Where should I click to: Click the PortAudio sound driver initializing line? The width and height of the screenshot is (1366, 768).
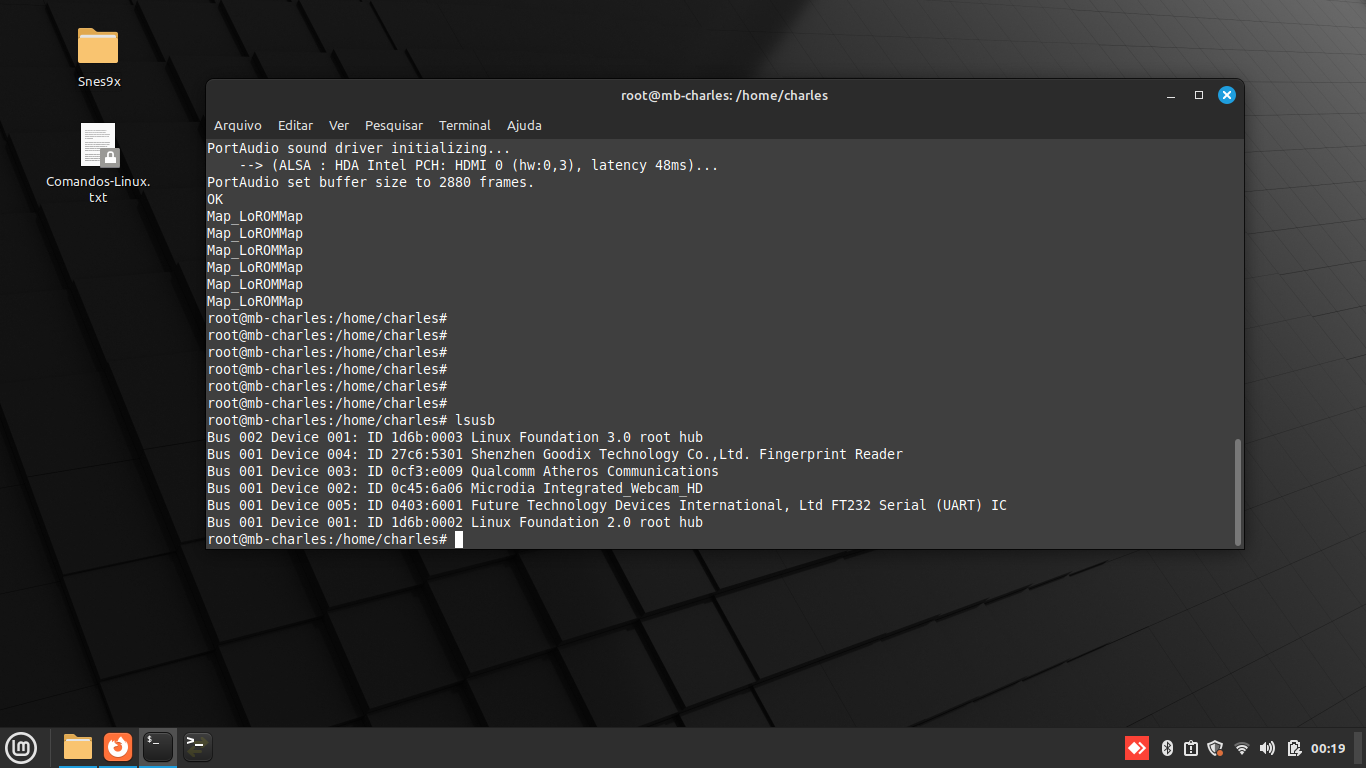point(359,148)
